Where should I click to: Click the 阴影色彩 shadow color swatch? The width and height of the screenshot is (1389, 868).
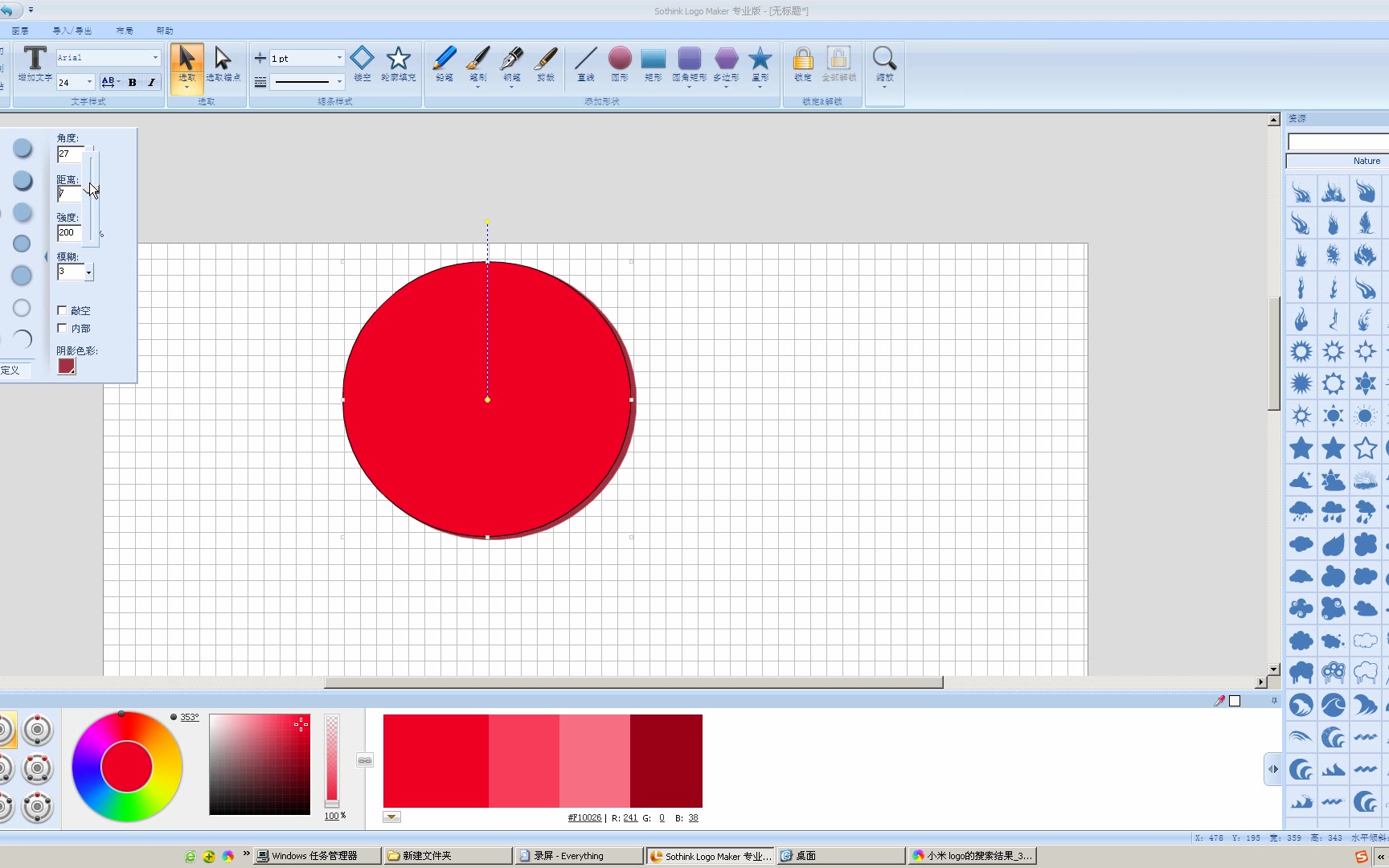pyautogui.click(x=67, y=366)
